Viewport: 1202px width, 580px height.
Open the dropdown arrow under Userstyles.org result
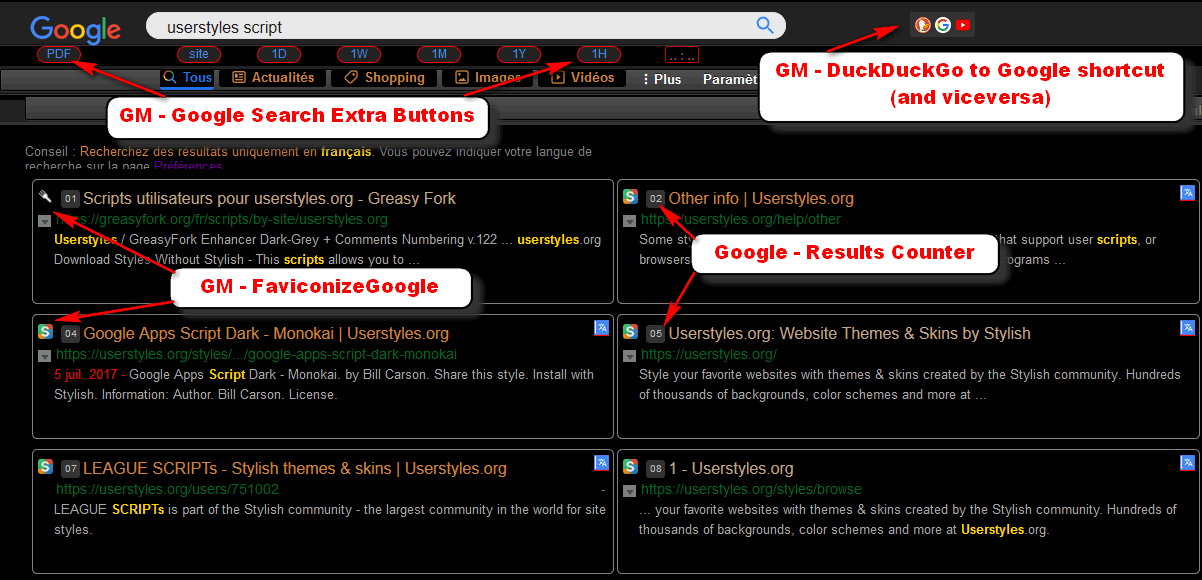(629, 355)
